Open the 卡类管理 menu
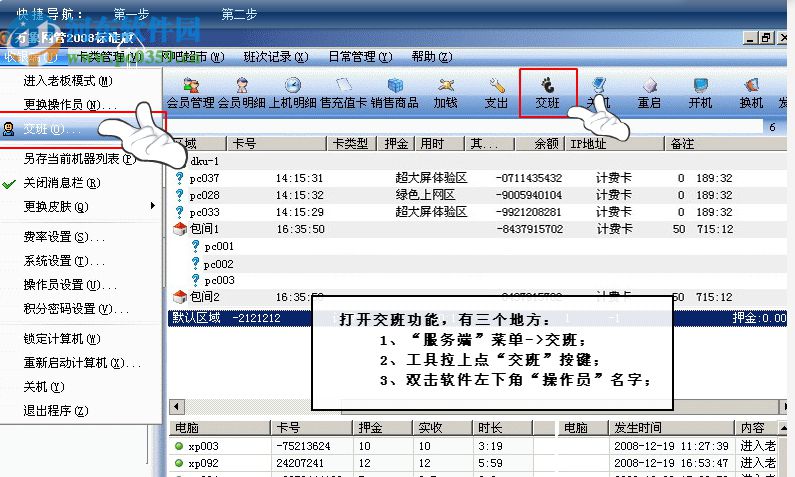Viewport: 795px width, 477px height. click(111, 57)
